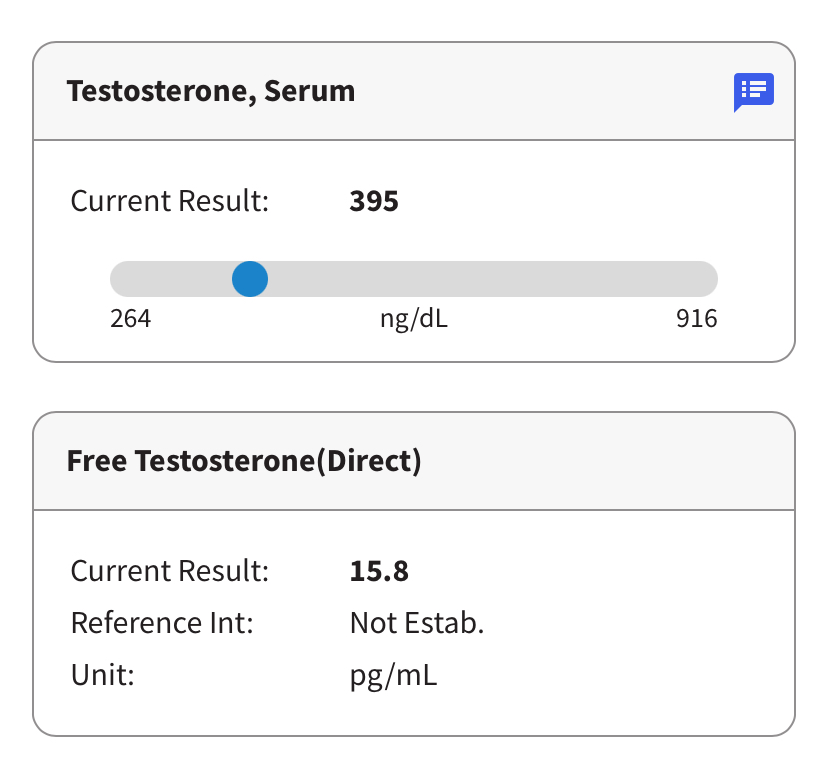This screenshot has height=775, width=828.
Task: Open comments icon for Testosterone, Serum
Action: pos(753,92)
